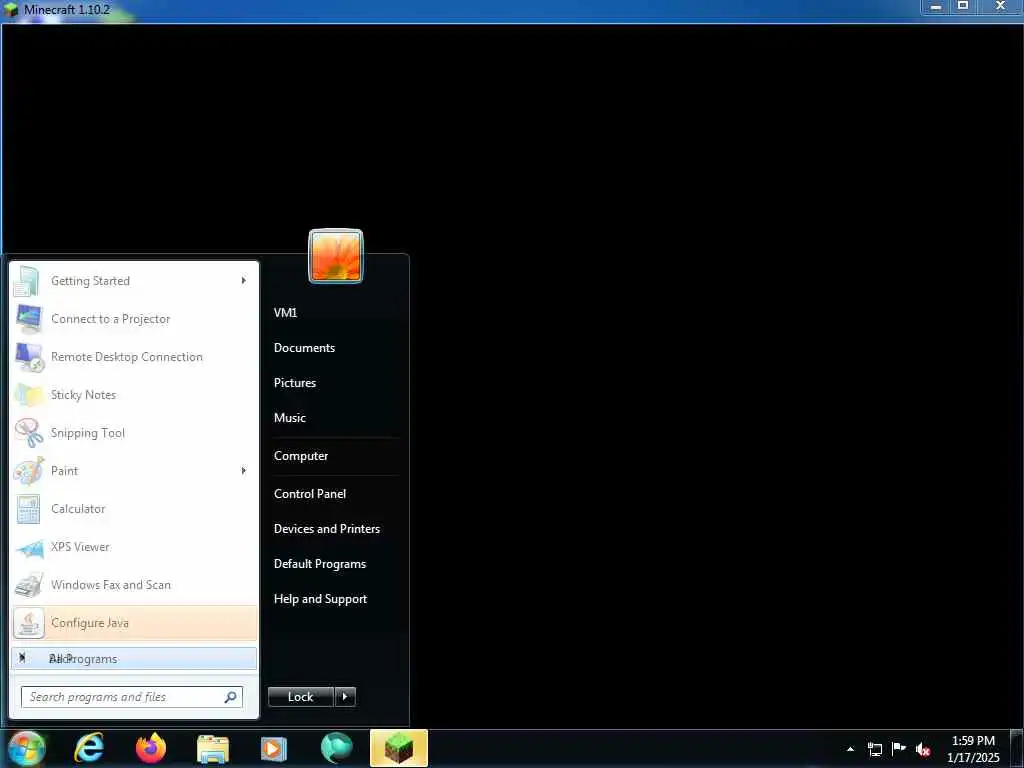
Task: Click the XPS Viewer icon
Action: [x=29, y=549]
